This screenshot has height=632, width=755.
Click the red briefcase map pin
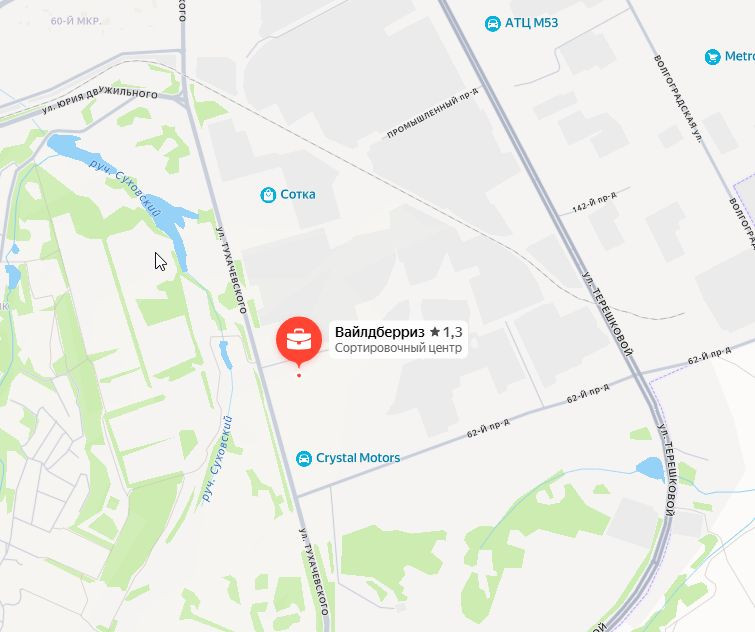click(299, 340)
